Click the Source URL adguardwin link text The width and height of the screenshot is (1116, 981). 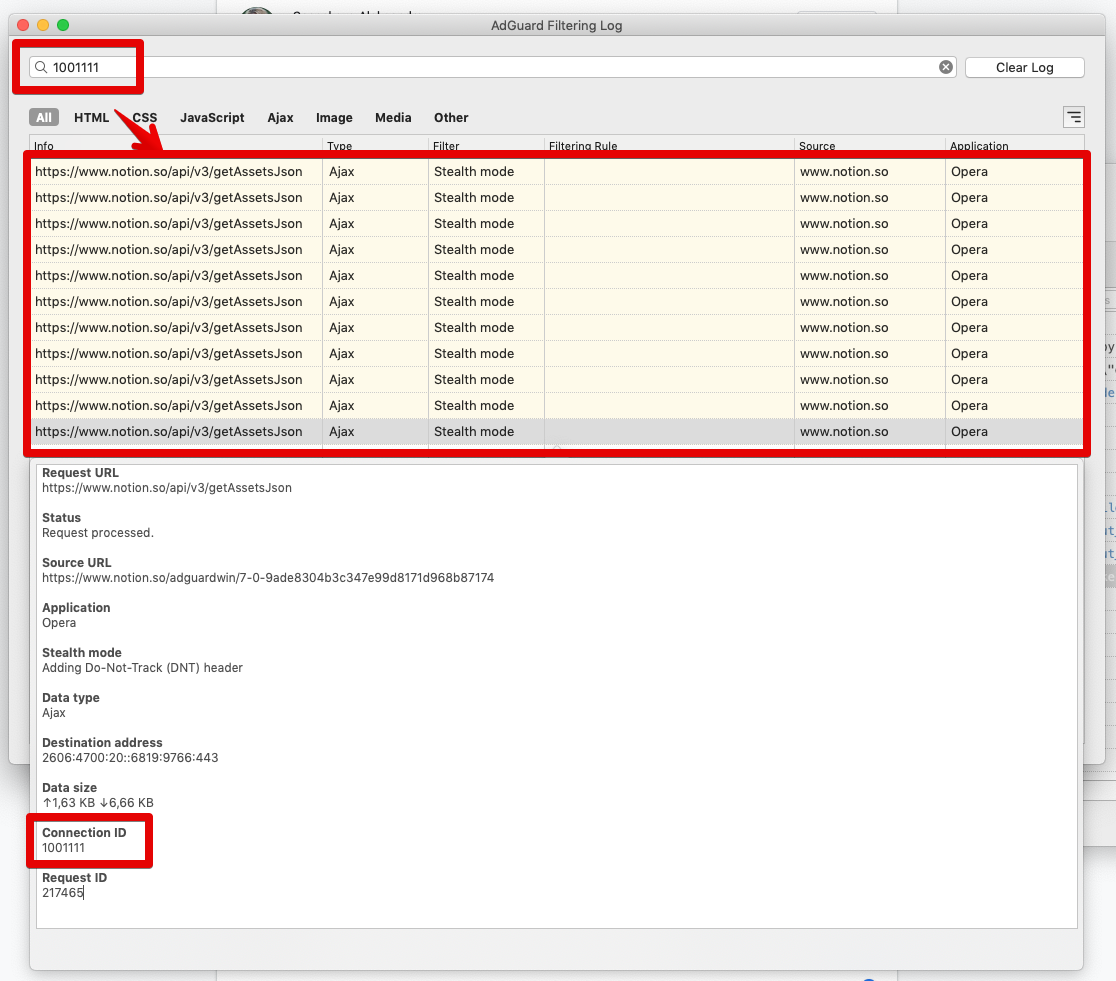pos(268,577)
